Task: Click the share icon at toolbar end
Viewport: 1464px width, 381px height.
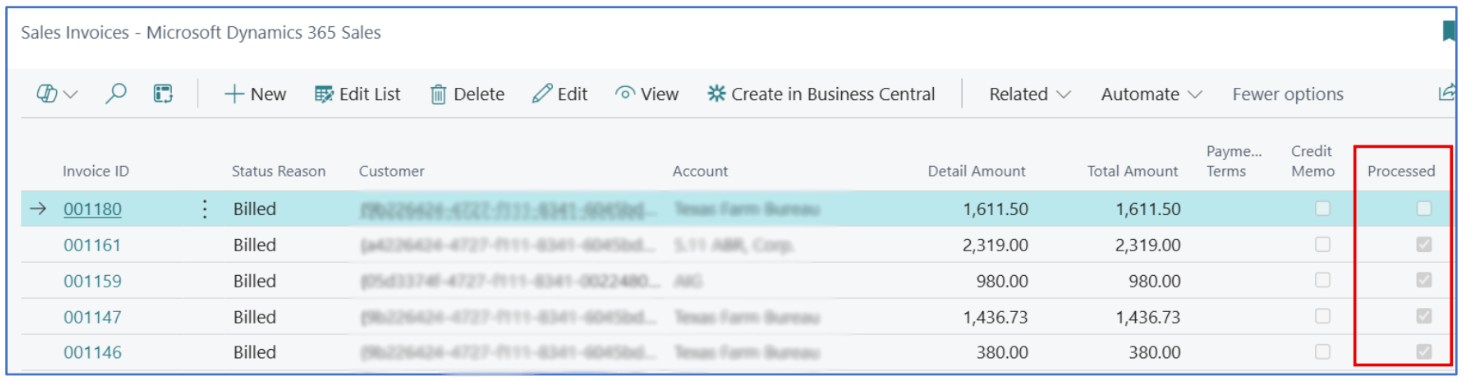Action: [x=1446, y=93]
